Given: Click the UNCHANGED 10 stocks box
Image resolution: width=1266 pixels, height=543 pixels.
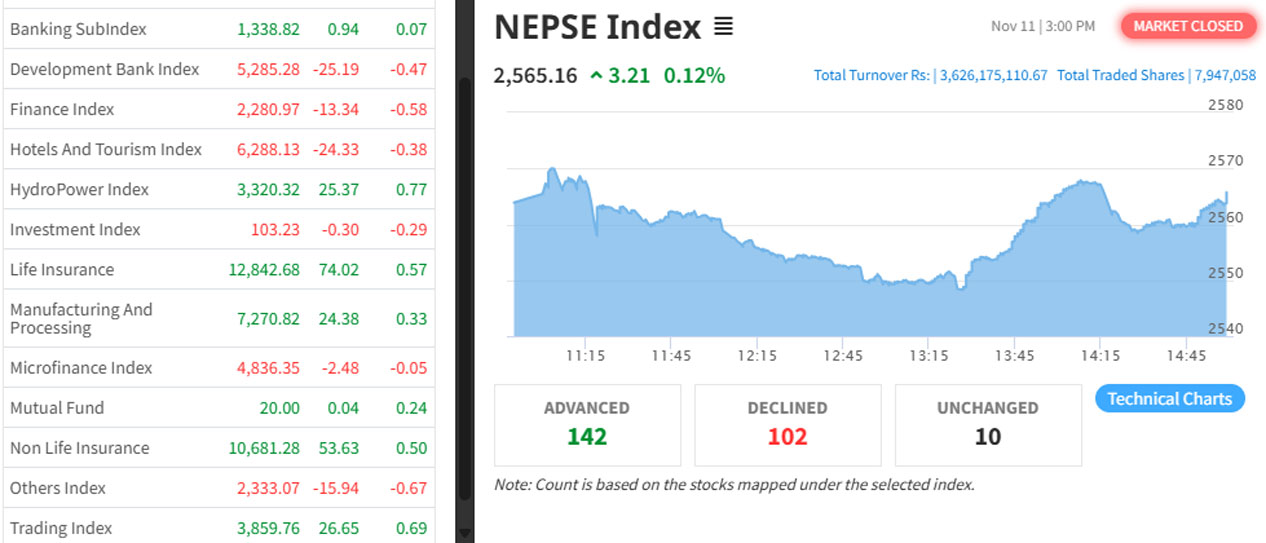Looking at the screenshot, I should pos(987,424).
